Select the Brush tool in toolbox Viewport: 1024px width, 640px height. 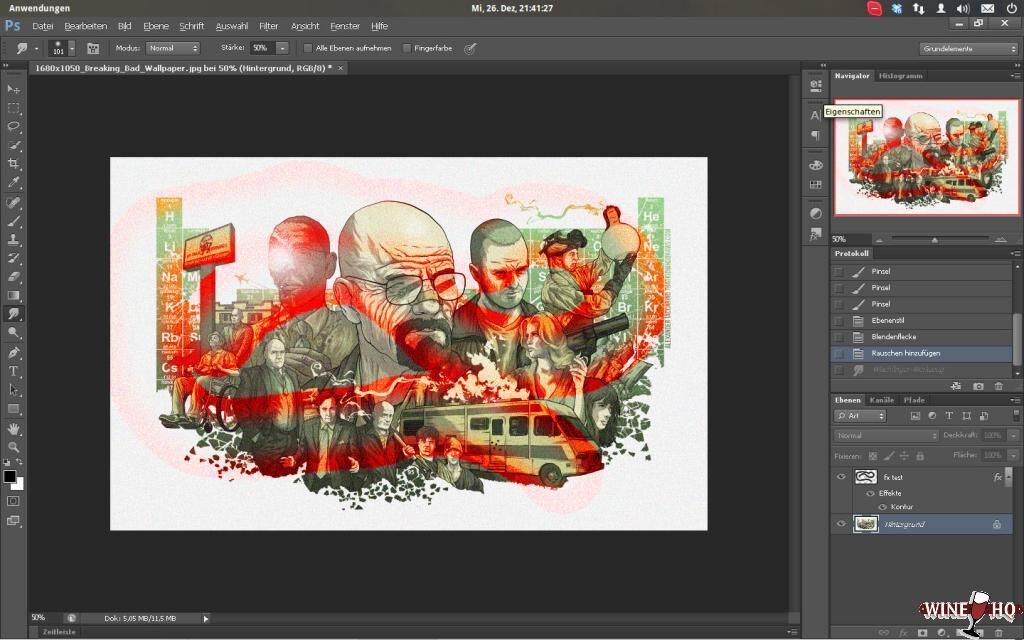[x=14, y=221]
